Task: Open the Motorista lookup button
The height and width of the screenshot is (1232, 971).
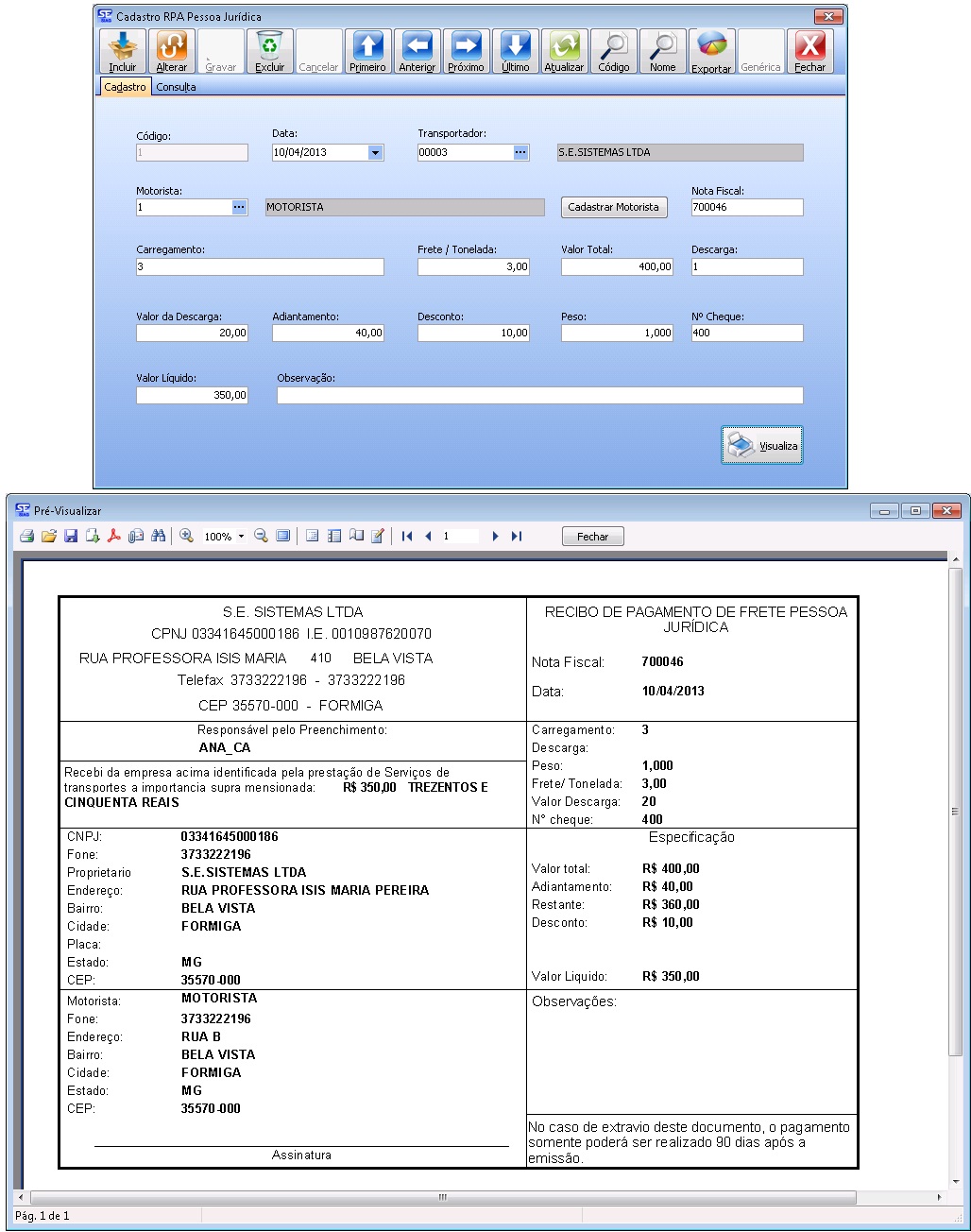Action: point(239,207)
